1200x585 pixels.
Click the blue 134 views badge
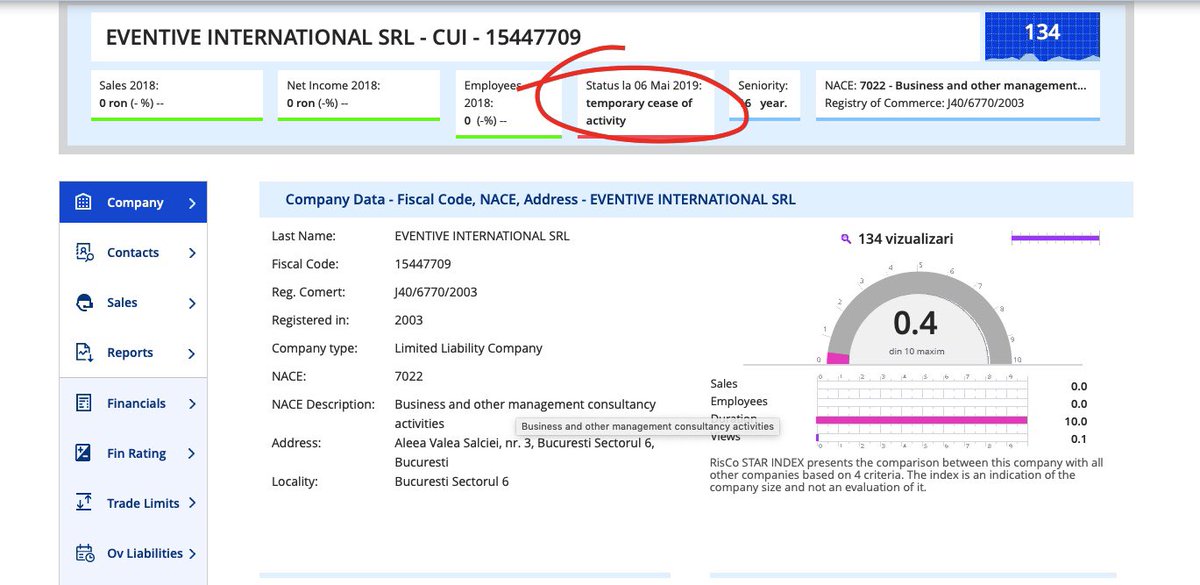pyautogui.click(x=1042, y=36)
